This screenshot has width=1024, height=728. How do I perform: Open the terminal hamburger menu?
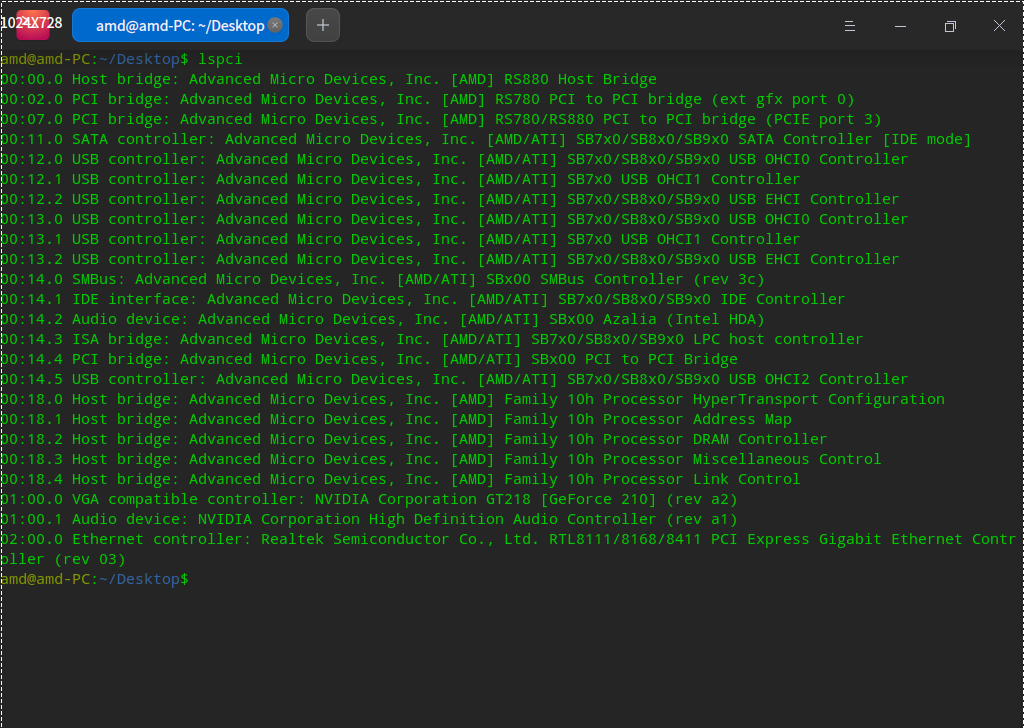[x=850, y=27]
